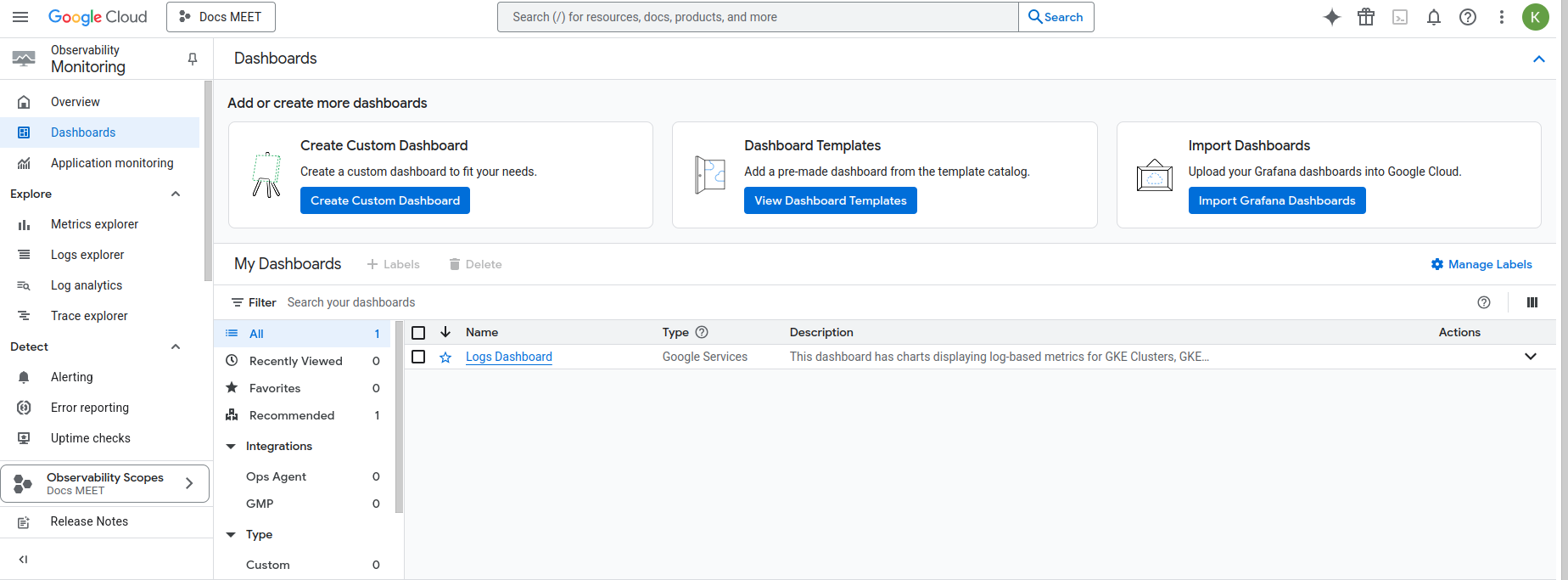Check the Logs Dashboard row checkbox
The image size is (1568, 580).
pyautogui.click(x=418, y=357)
